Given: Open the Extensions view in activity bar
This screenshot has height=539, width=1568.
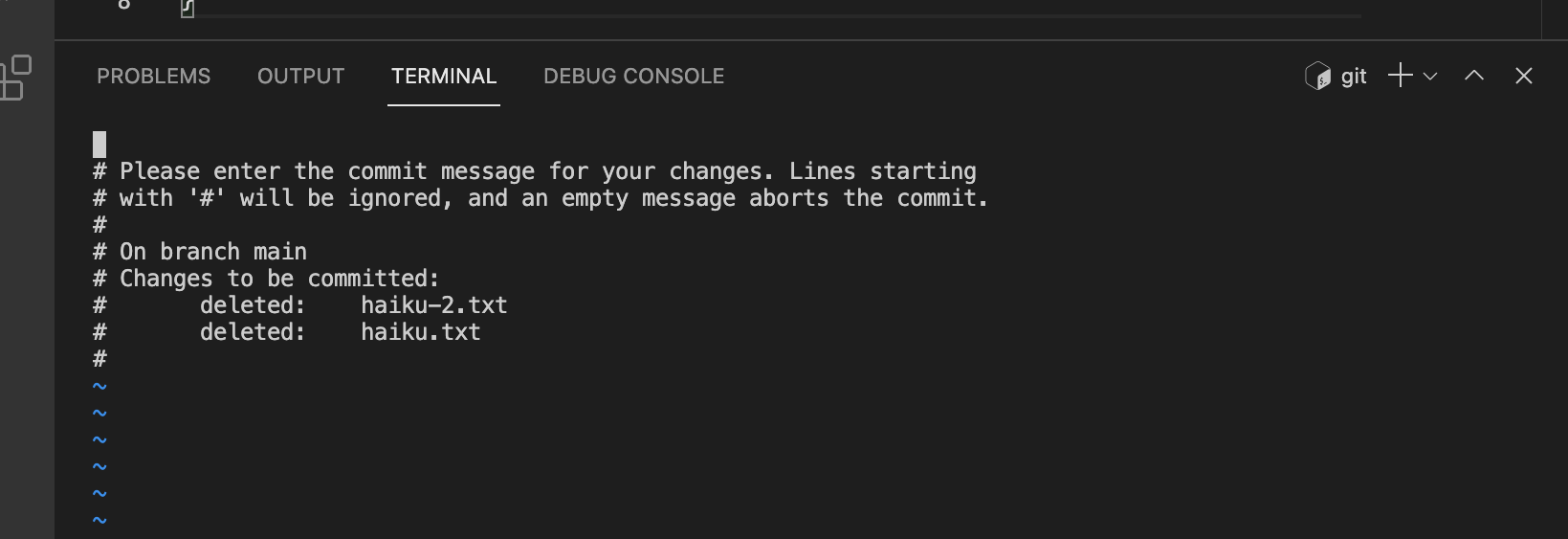Looking at the screenshot, I should click(16, 78).
